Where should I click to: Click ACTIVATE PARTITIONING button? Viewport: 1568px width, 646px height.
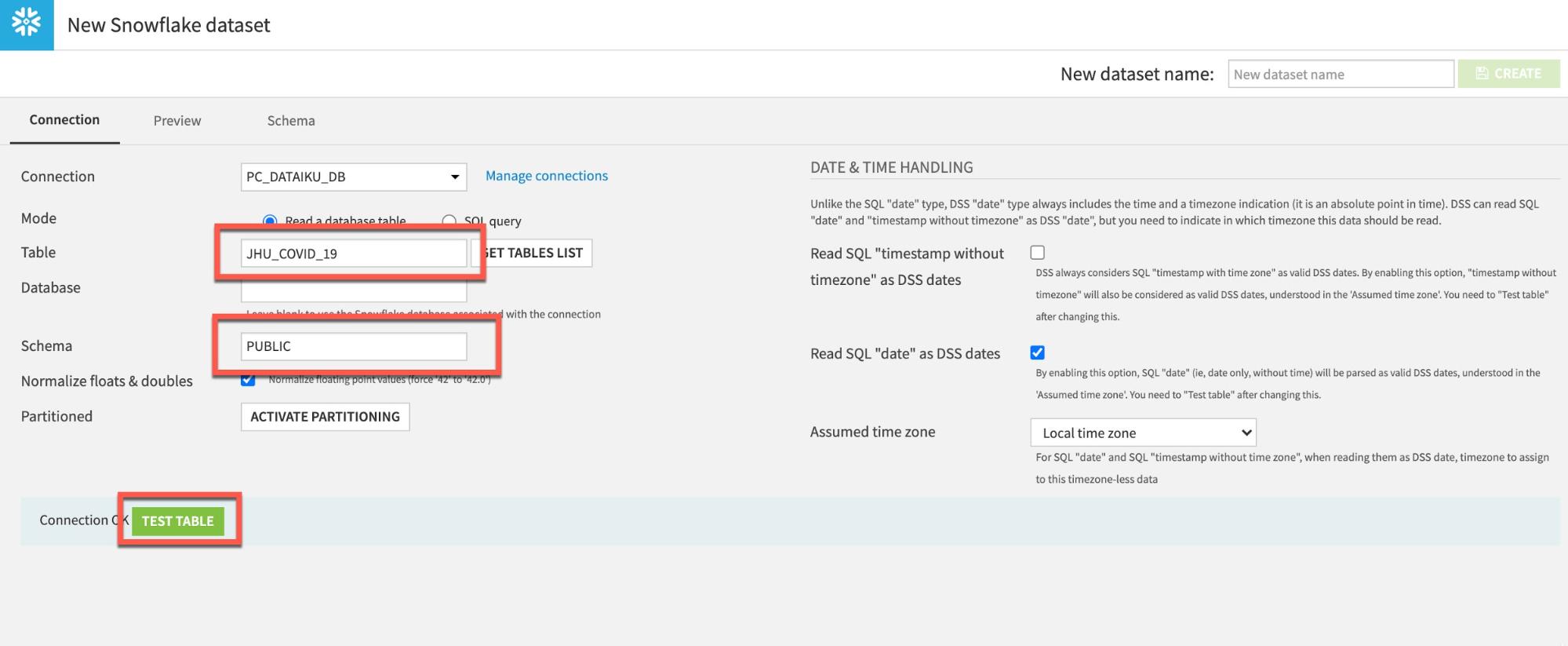click(325, 417)
